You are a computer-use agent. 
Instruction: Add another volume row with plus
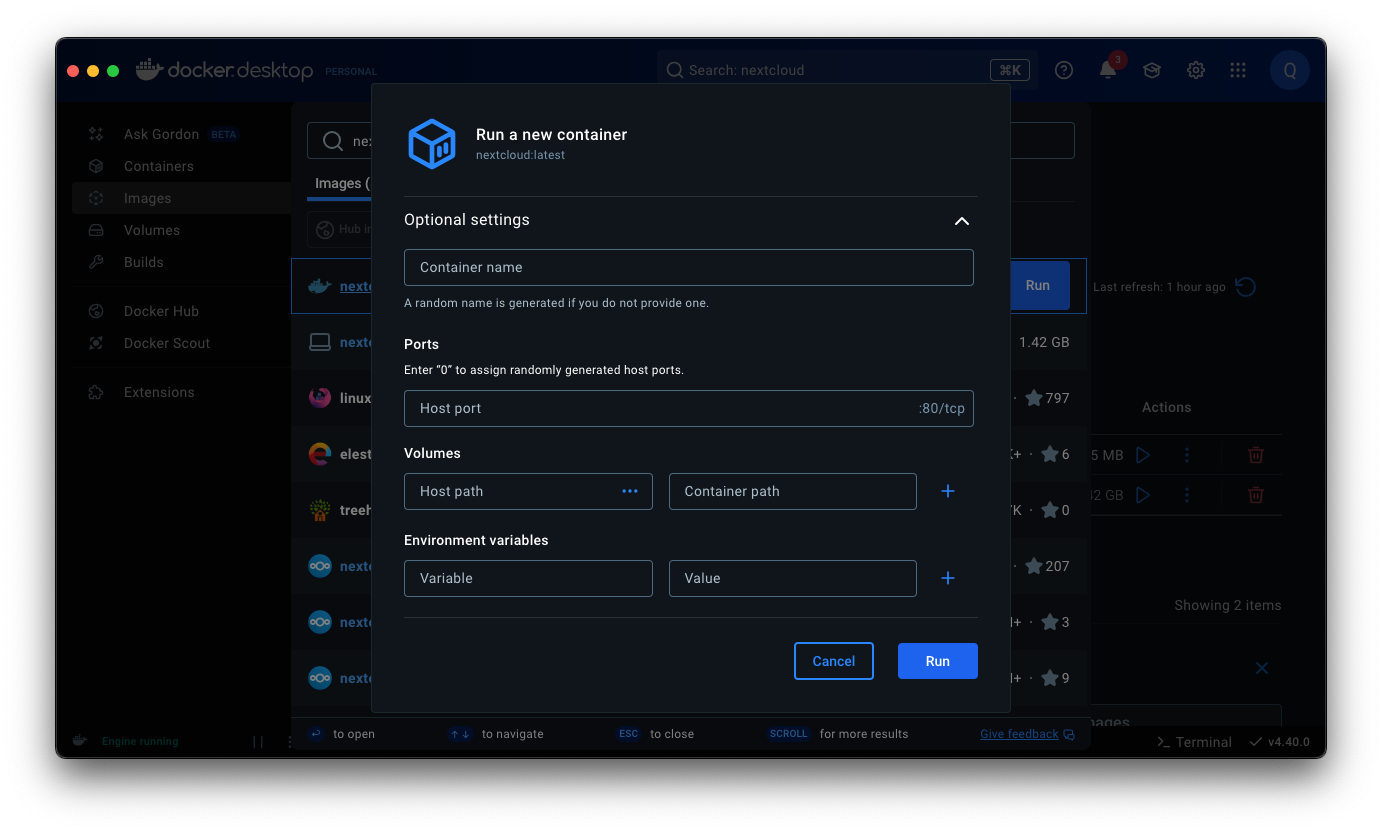click(948, 491)
